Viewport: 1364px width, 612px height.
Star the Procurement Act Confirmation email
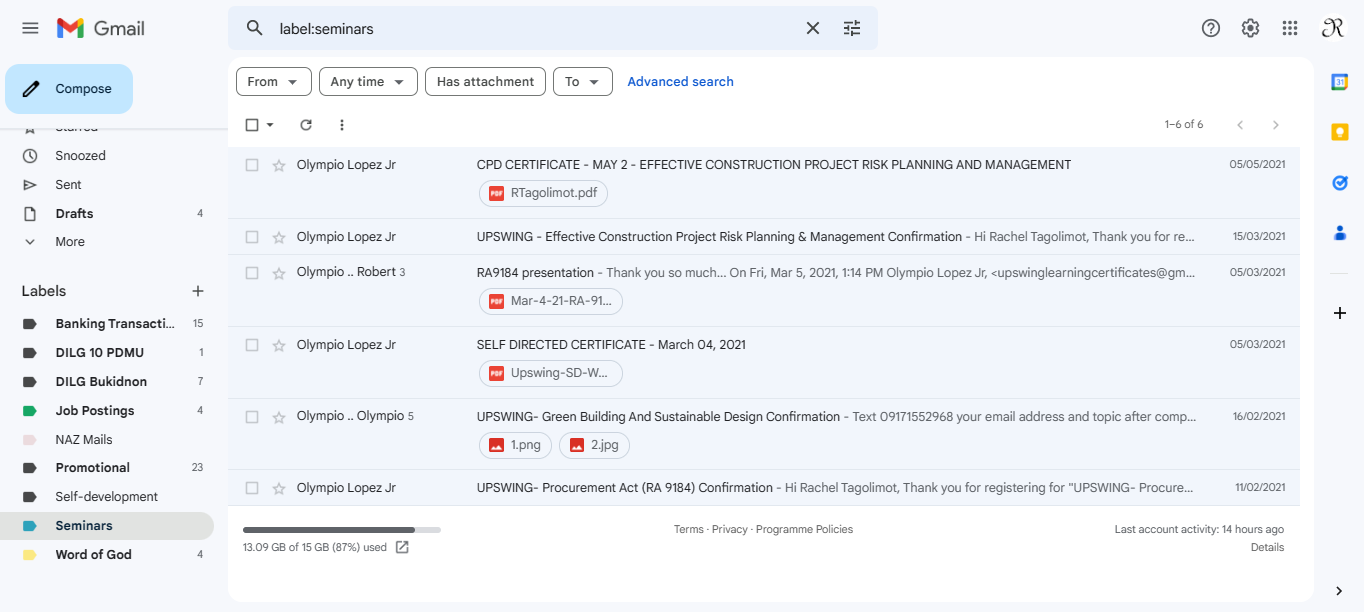click(279, 488)
